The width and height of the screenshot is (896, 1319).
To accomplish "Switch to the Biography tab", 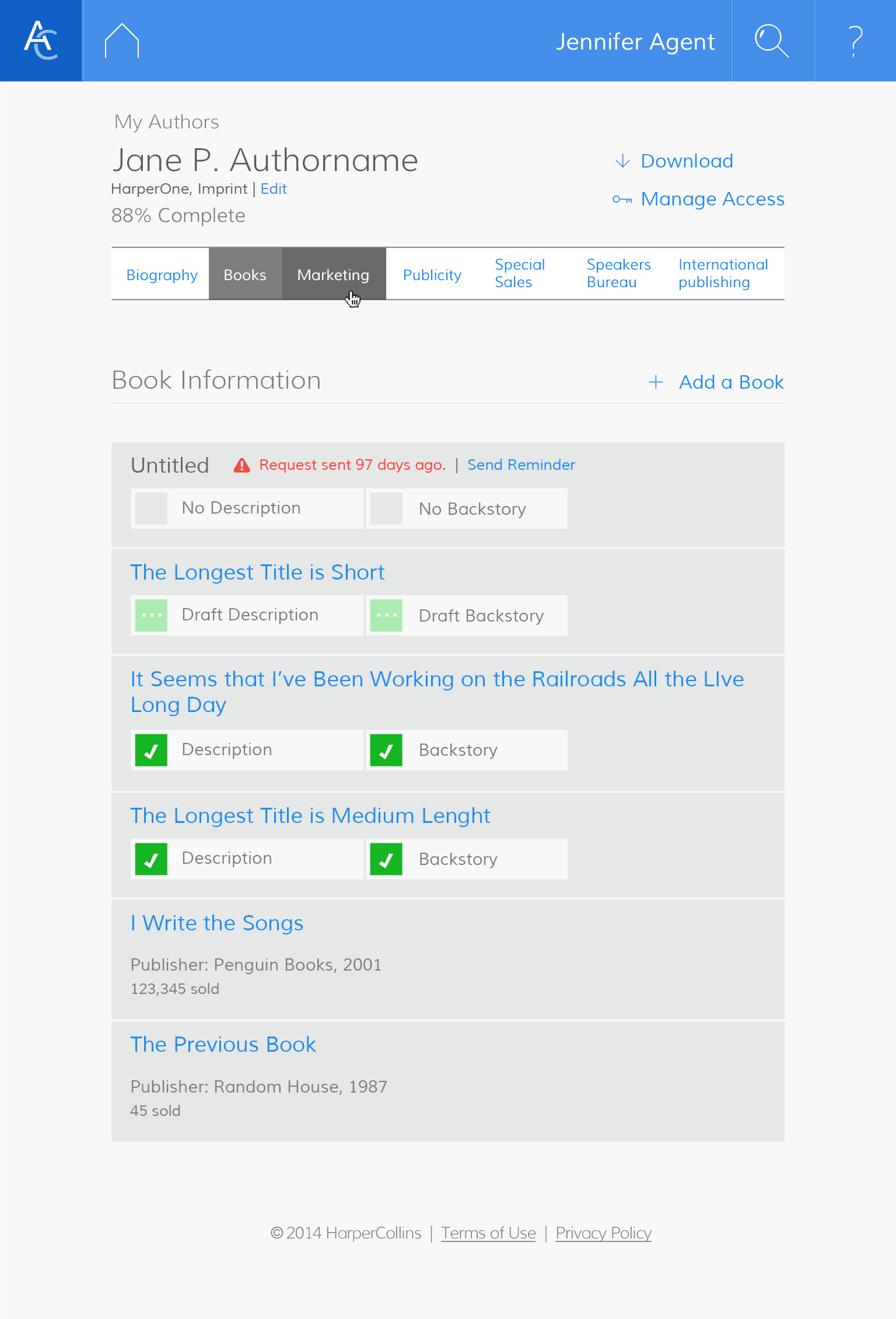I will 162,275.
